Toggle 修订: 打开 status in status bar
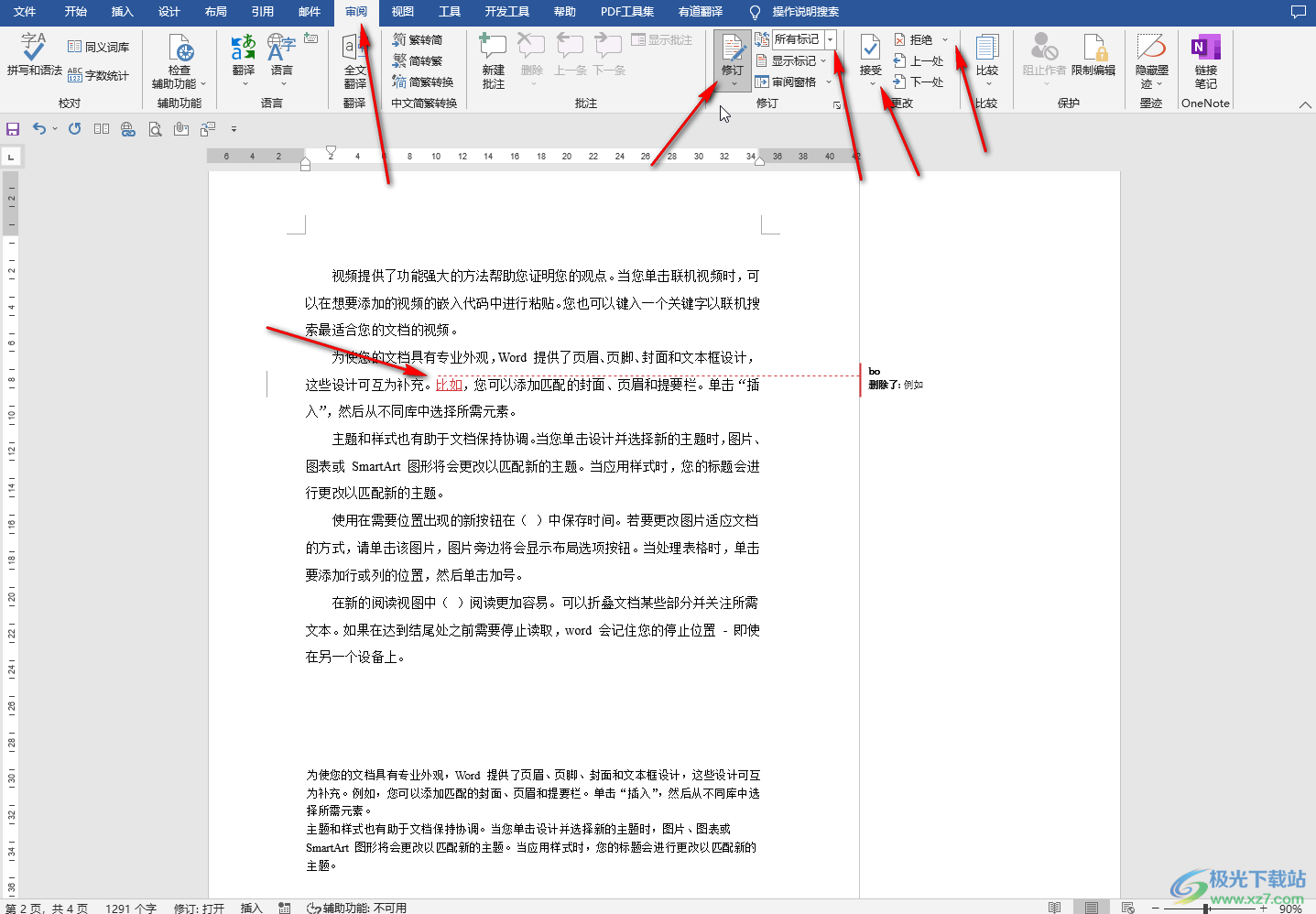Screen dimensions: 1316x914 (199, 908)
